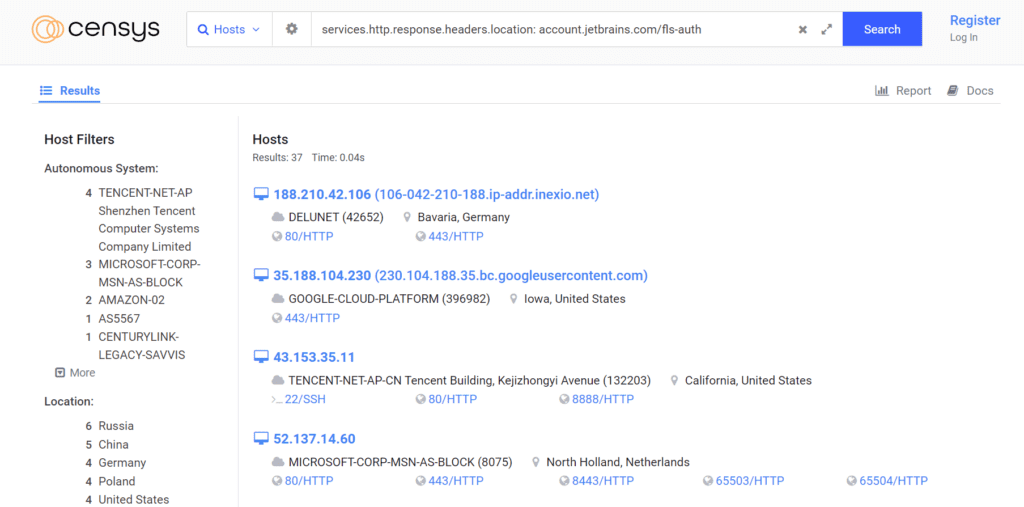This screenshot has width=1024, height=507.
Task: Filter results by Russia location
Action: [x=115, y=426]
